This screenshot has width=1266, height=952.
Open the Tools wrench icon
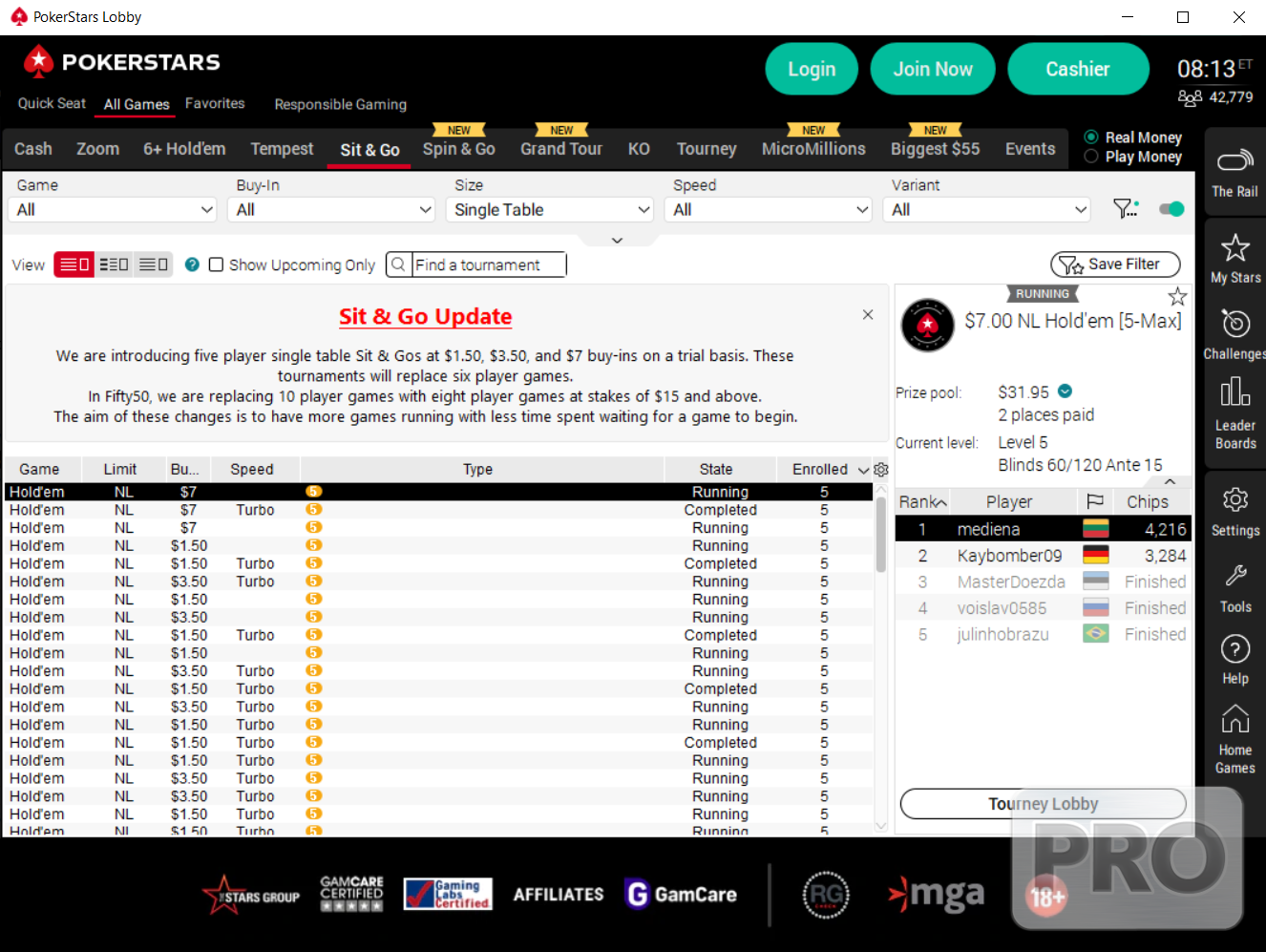pyautogui.click(x=1234, y=576)
